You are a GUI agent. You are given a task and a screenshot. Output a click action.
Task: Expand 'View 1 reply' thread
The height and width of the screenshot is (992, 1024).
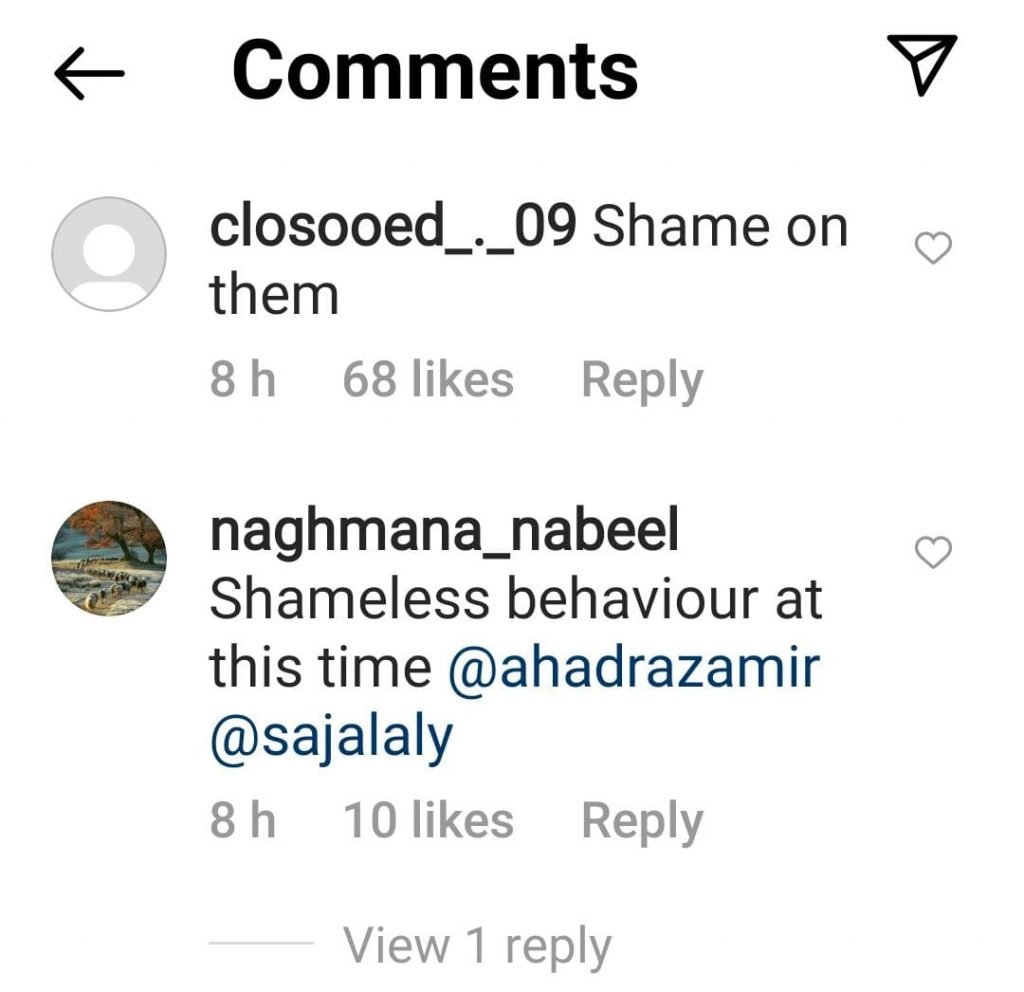coord(477,946)
